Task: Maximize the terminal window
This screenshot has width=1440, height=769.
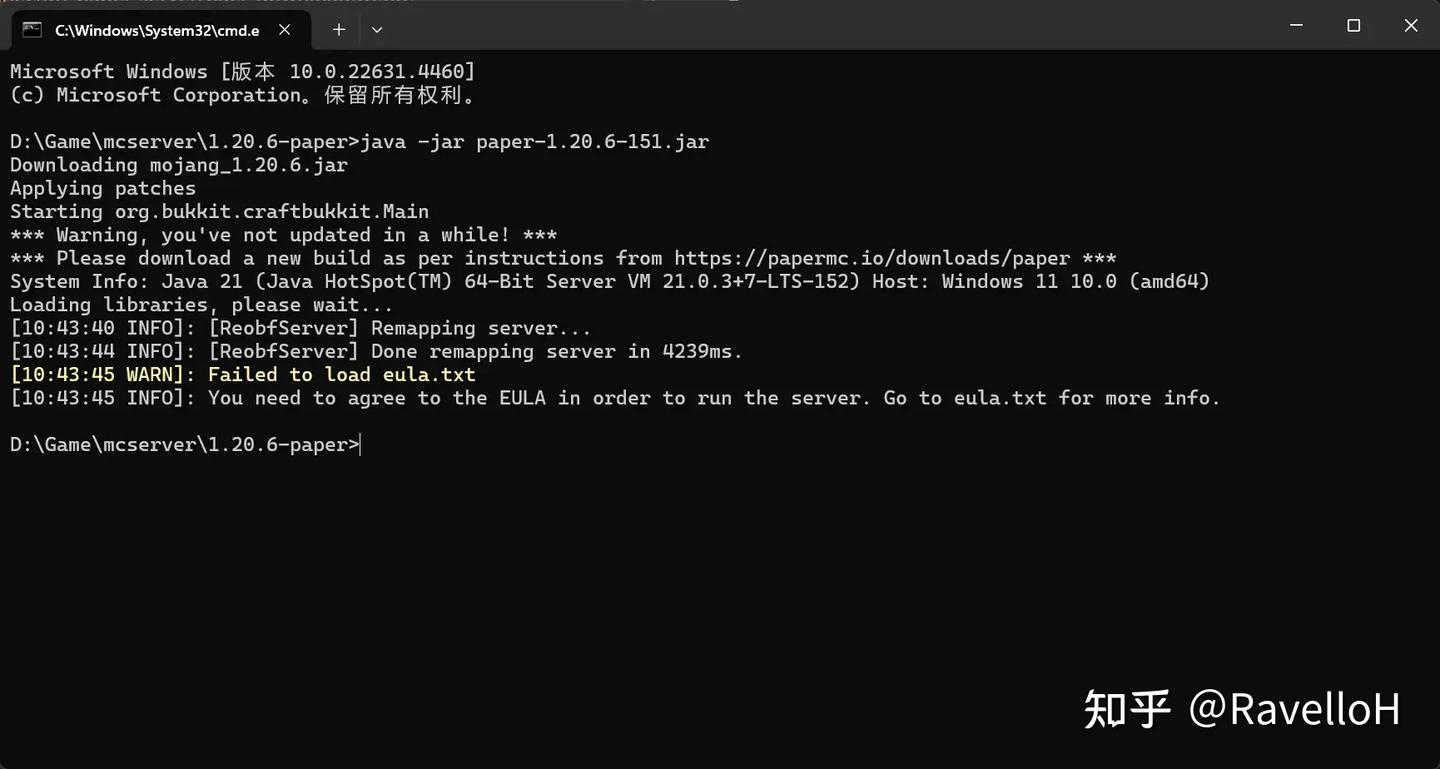Action: (x=1354, y=26)
